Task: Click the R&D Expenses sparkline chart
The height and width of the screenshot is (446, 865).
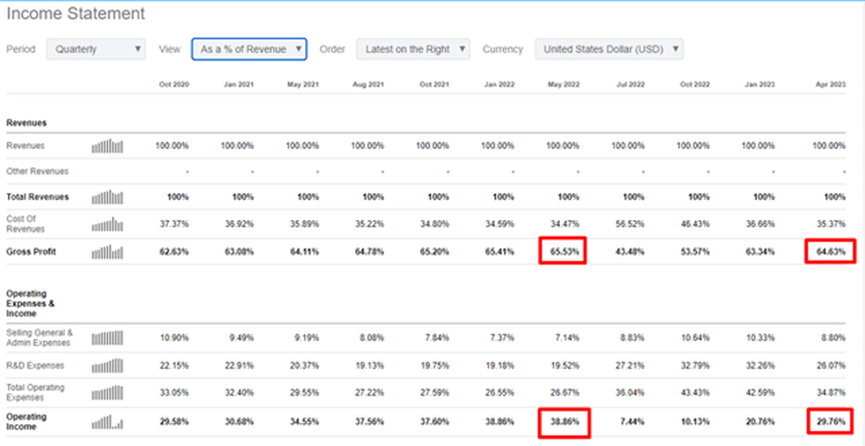Action: coord(108,365)
